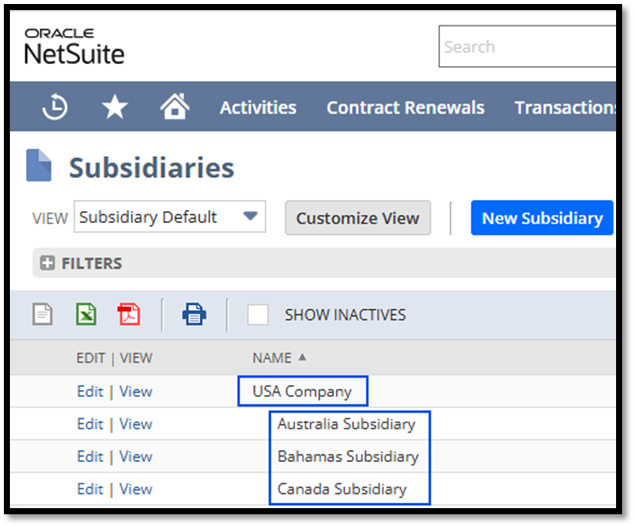The height and width of the screenshot is (527, 635).
Task: Toggle the Show Inactives checkbox
Action: coord(258,315)
